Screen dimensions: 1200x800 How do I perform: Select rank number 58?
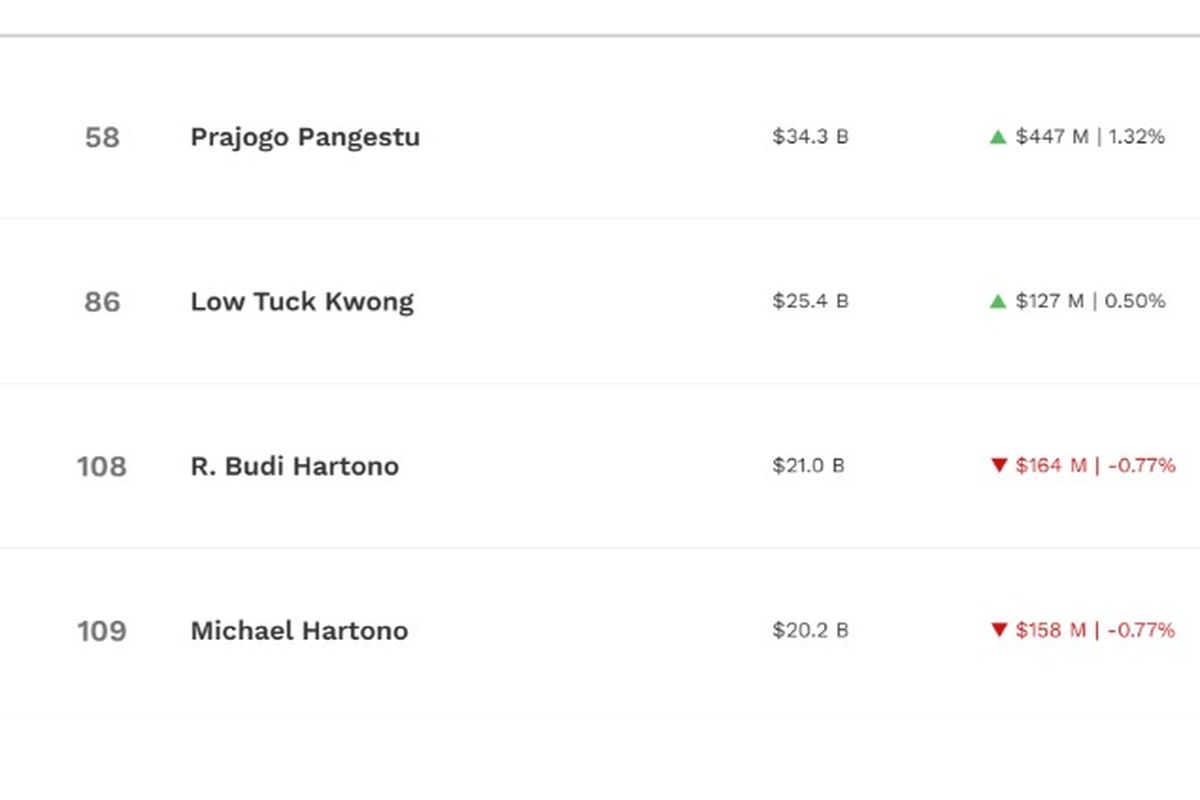click(102, 137)
